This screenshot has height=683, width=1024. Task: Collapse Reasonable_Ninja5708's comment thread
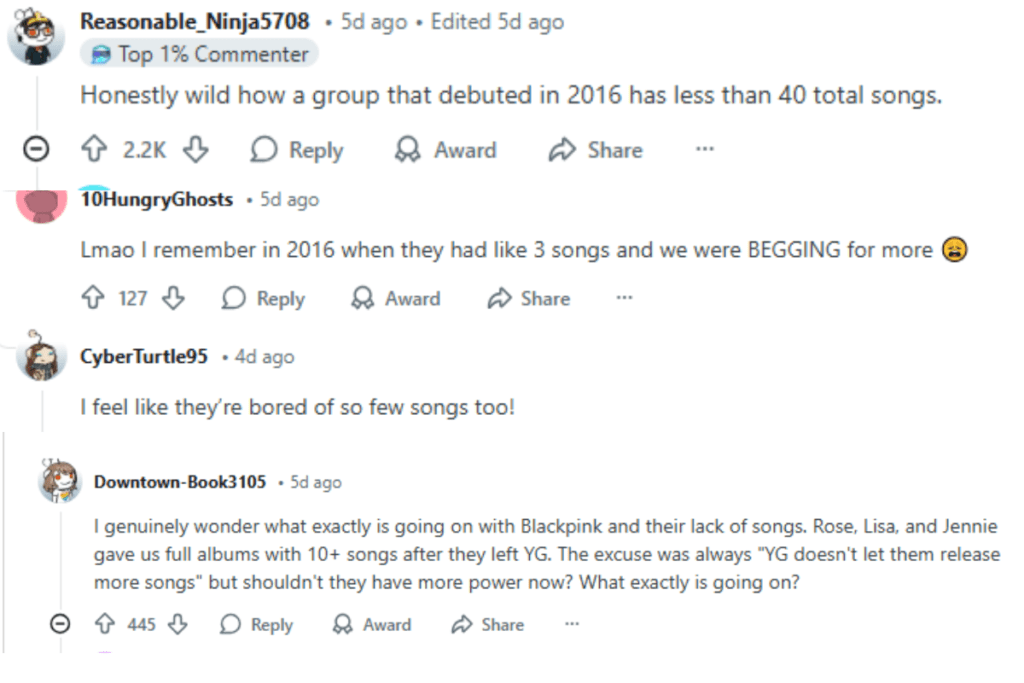[x=36, y=149]
